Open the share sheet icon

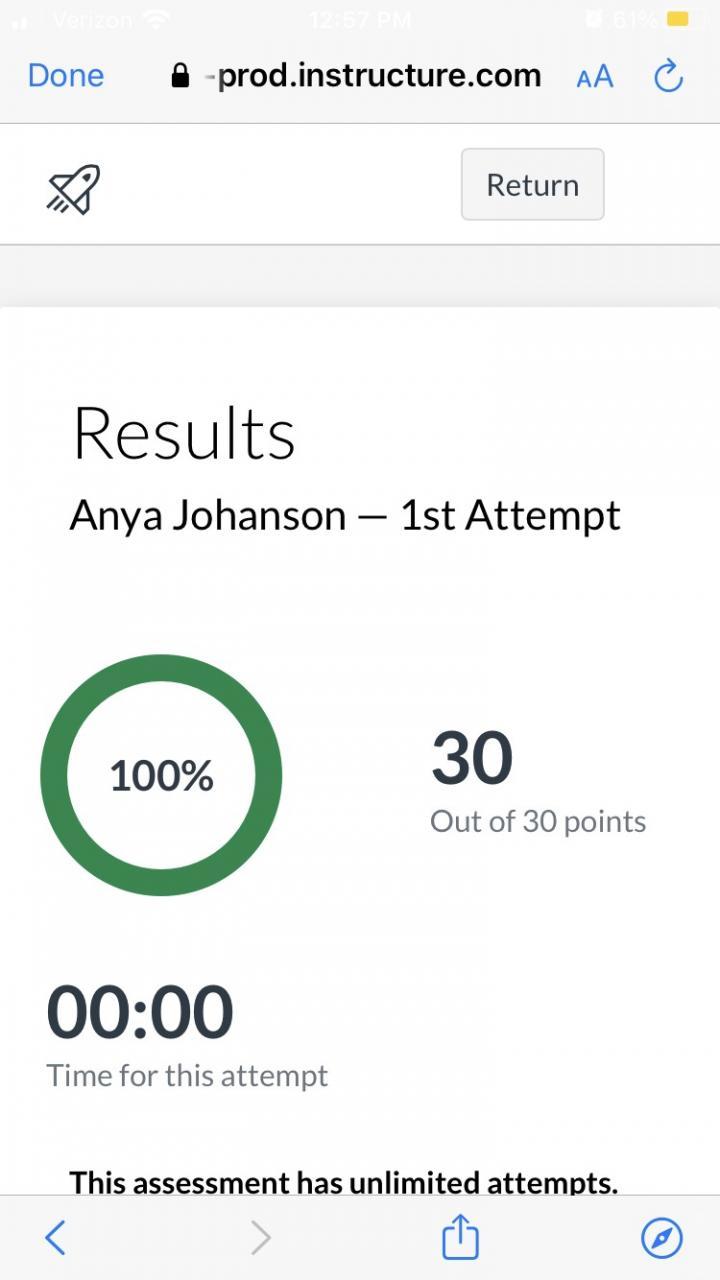tap(460, 1238)
